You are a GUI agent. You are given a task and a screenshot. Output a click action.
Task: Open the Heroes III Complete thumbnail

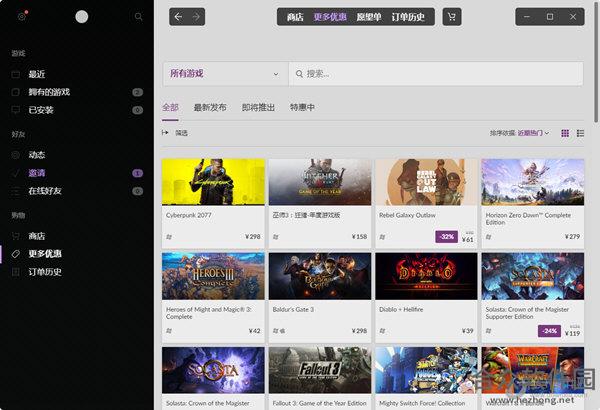[x=213, y=276]
